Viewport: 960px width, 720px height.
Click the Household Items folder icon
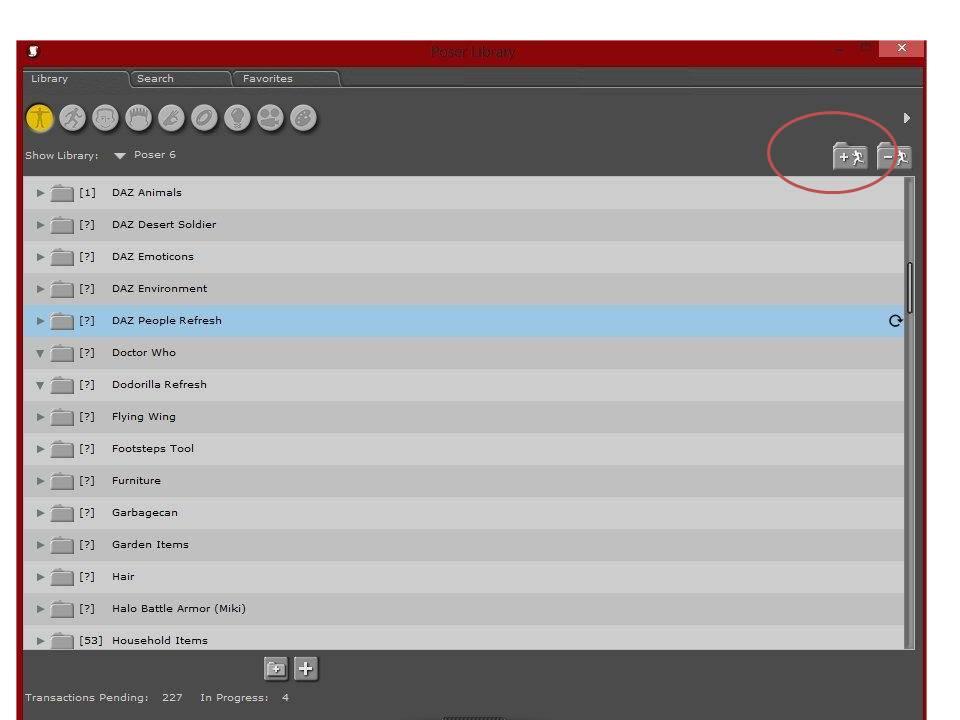(x=61, y=640)
